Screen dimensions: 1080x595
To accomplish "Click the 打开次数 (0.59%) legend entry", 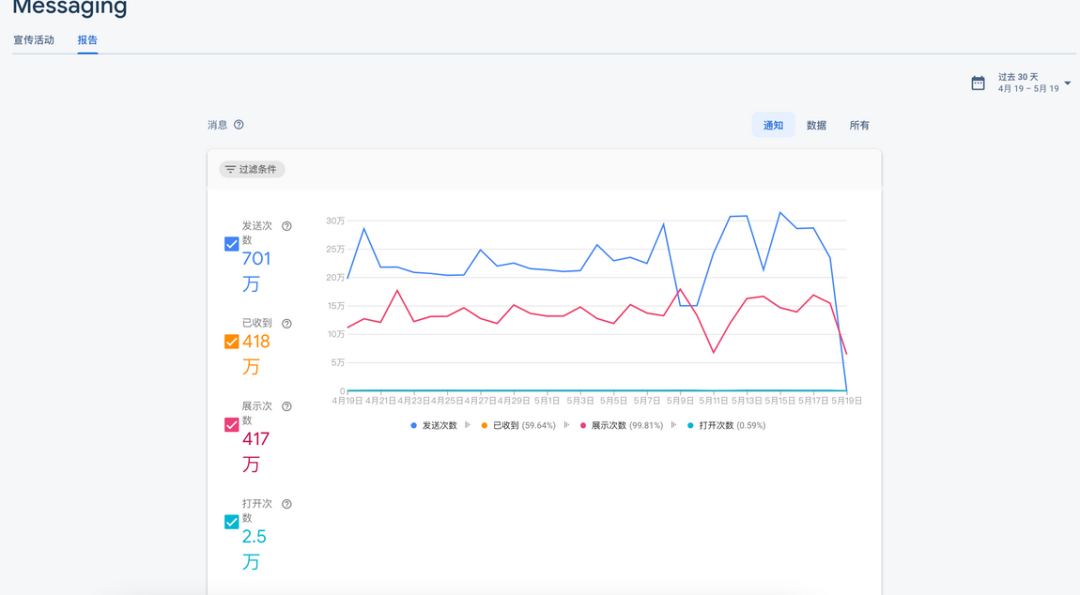I will [727, 426].
